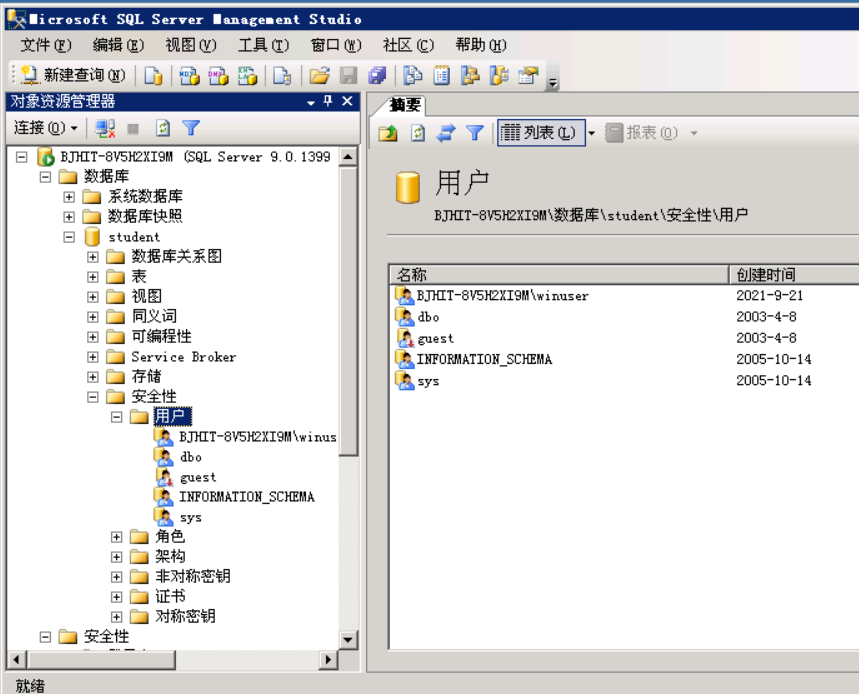
Task: Click the Synchronize arrows icon in Summary toolbar
Action: tap(446, 133)
